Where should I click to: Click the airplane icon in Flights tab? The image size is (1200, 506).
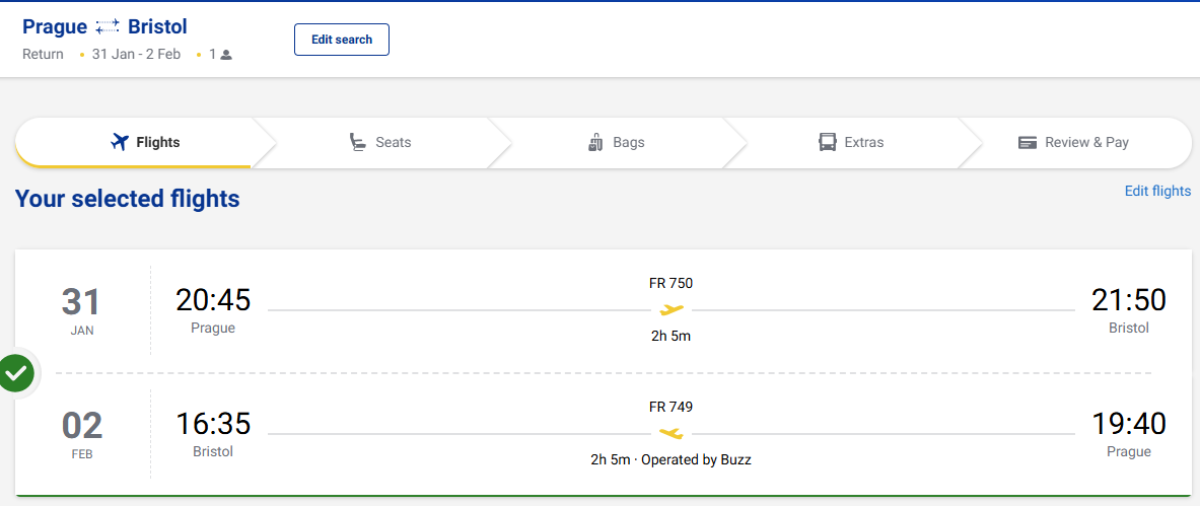(120, 142)
